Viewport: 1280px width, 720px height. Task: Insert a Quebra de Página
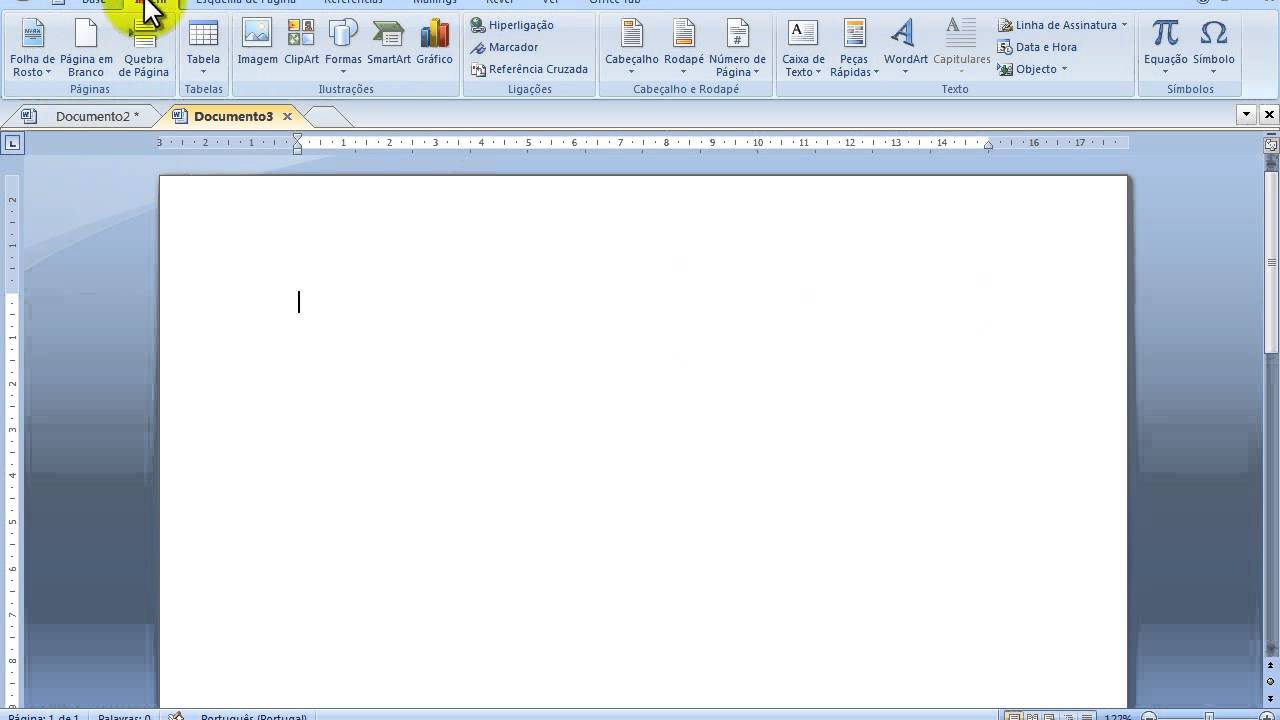point(144,48)
